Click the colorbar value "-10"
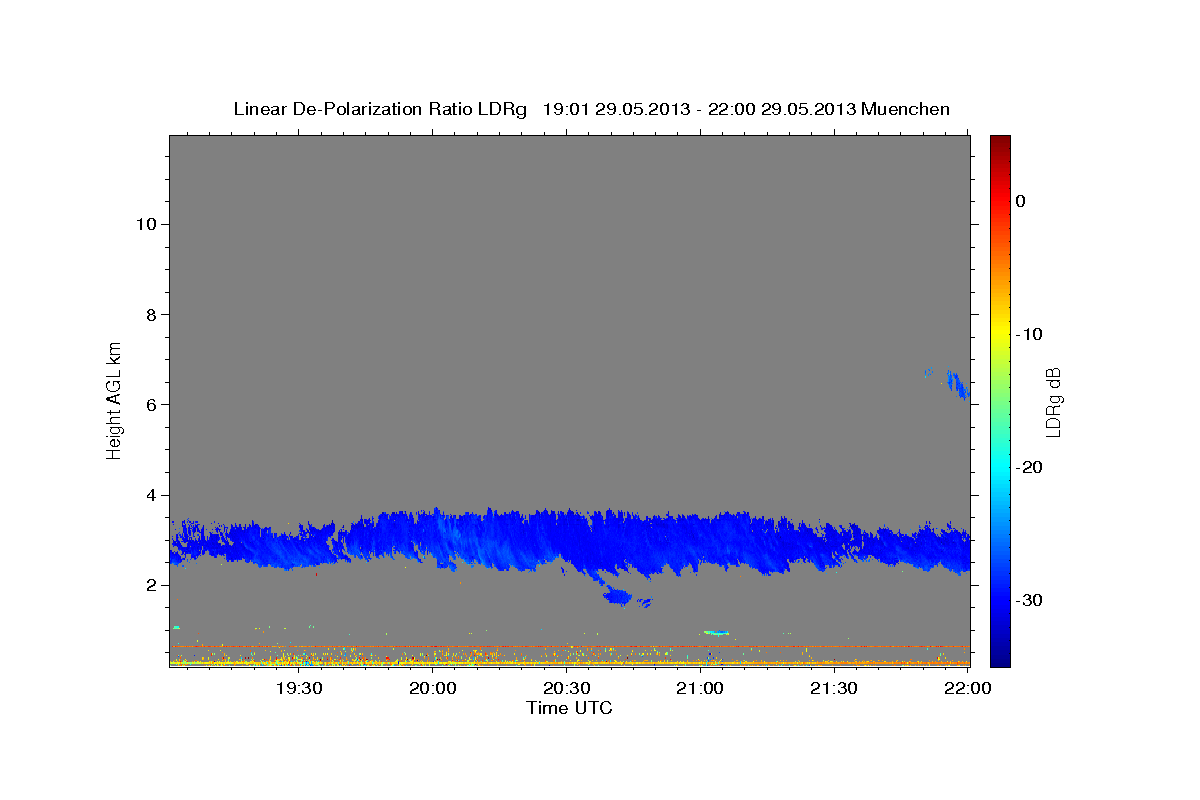The height and width of the screenshot is (800, 1200). pos(1029,334)
